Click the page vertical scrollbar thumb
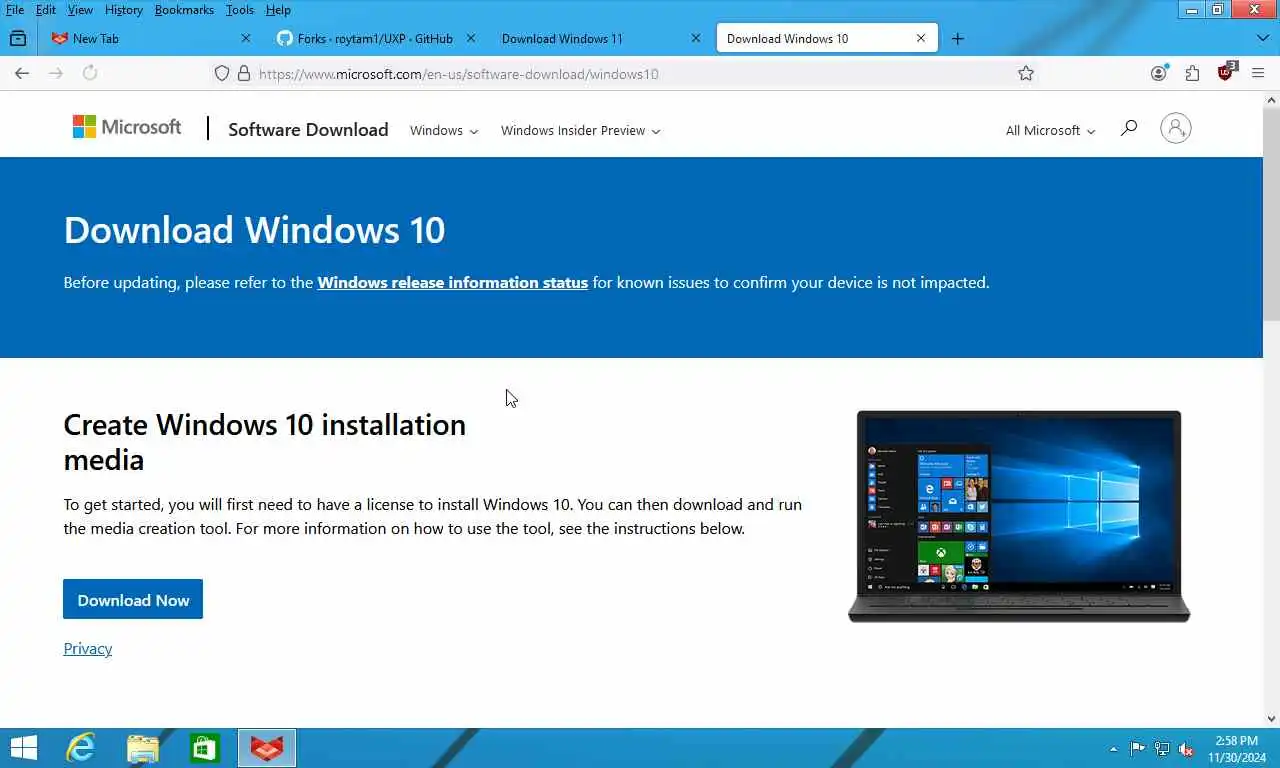 [x=1271, y=215]
